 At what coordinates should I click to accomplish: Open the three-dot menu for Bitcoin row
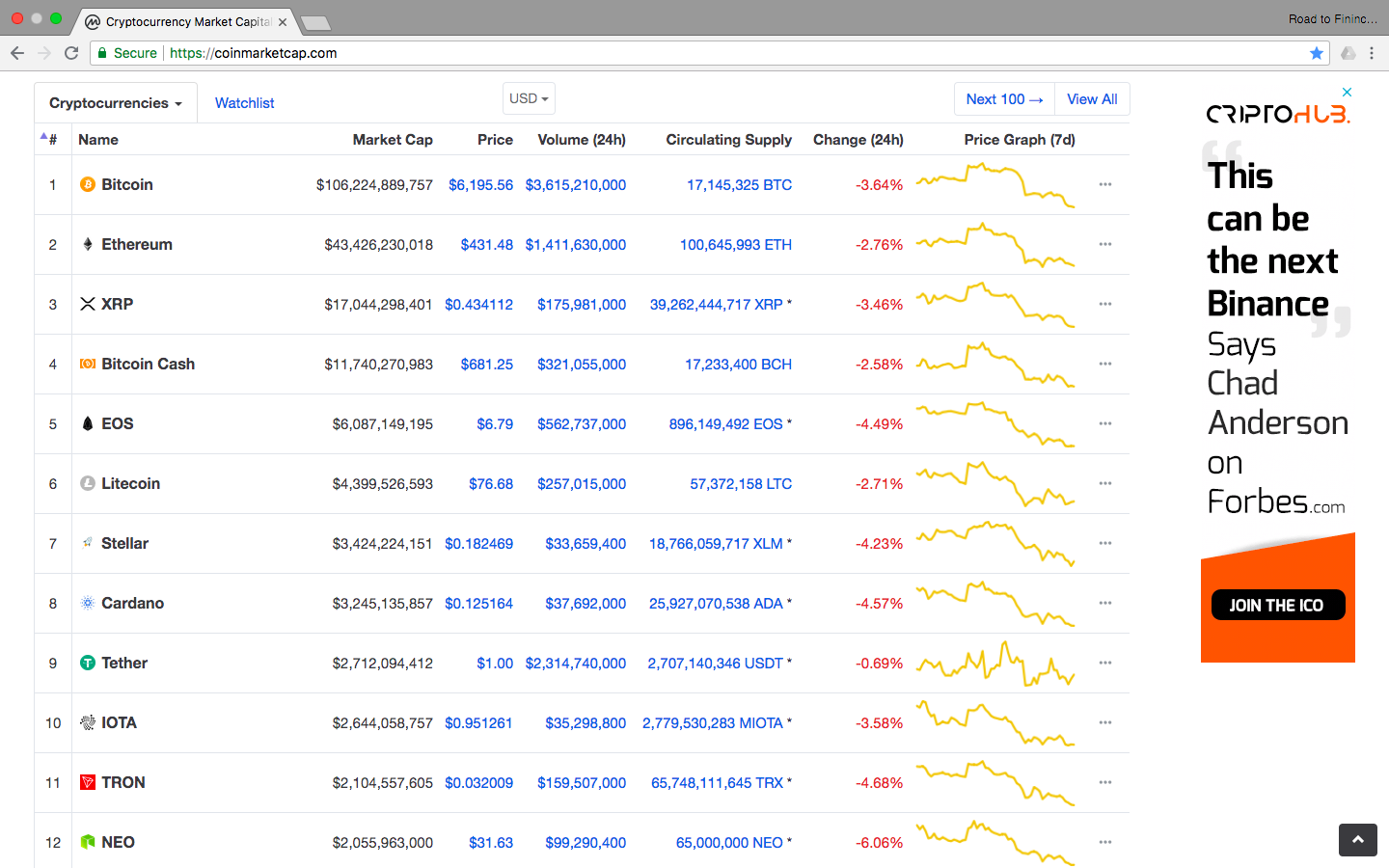tap(1105, 184)
